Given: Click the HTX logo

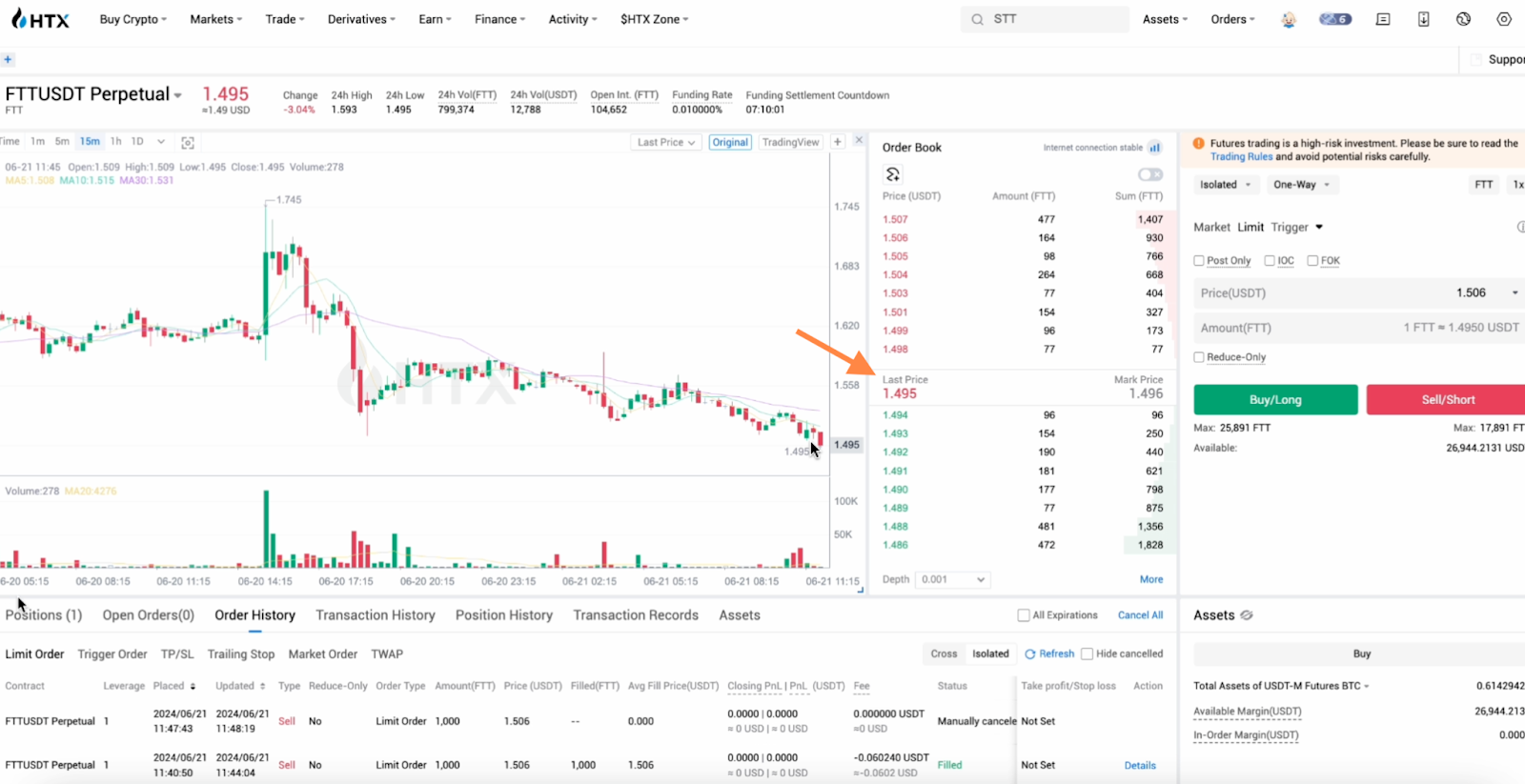Looking at the screenshot, I should 40,19.
